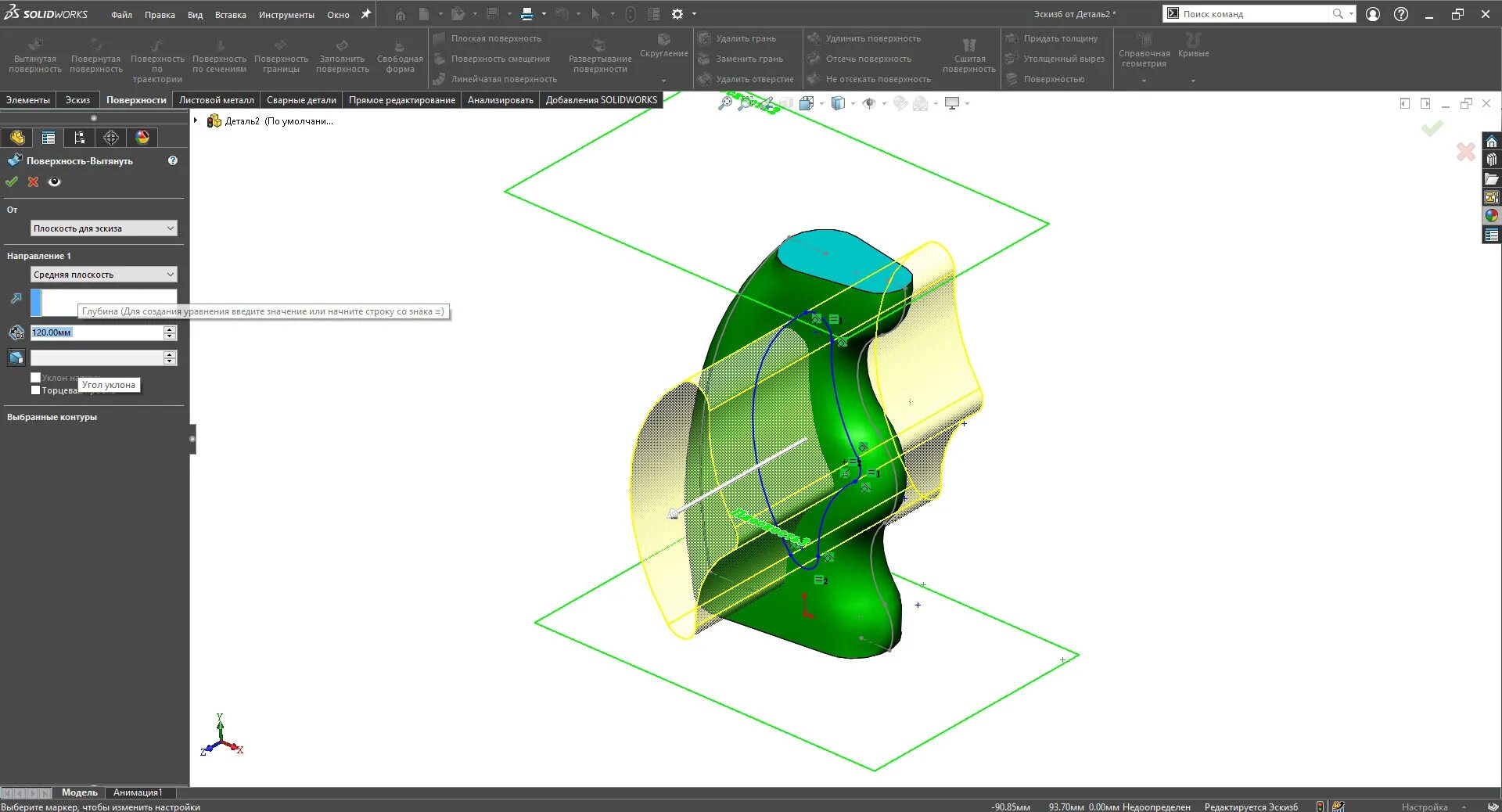Open FeatureManager design tree tab
Screen dimensions: 1502x812
pyautogui.click(x=17, y=138)
